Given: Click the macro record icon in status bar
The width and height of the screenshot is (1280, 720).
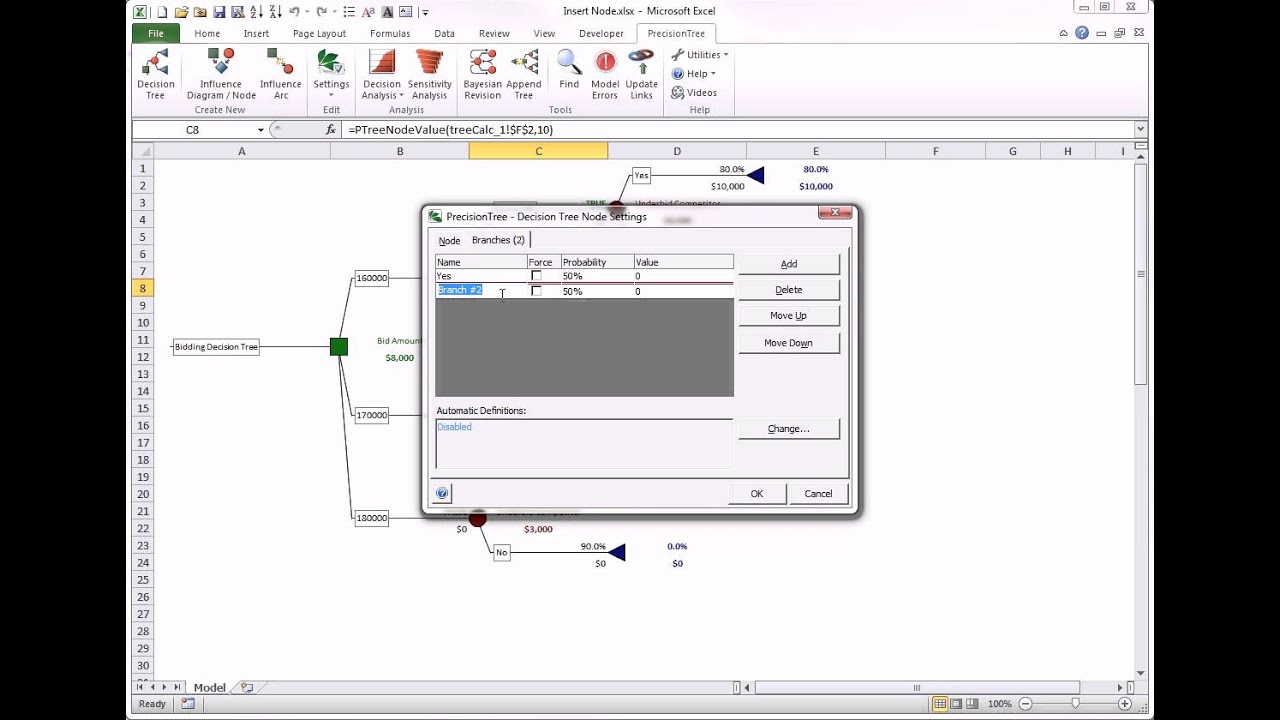Looking at the screenshot, I should [188, 704].
